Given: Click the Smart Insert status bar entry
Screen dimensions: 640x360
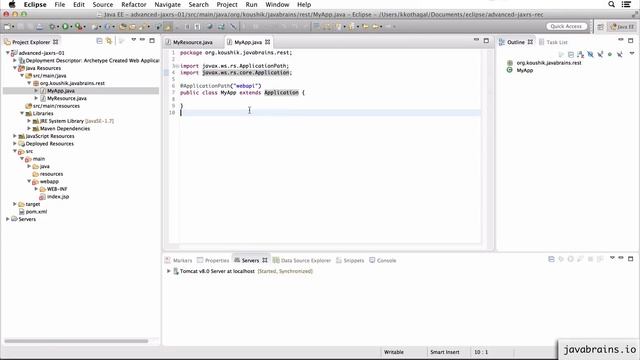Looking at the screenshot, I should click(x=444, y=352).
